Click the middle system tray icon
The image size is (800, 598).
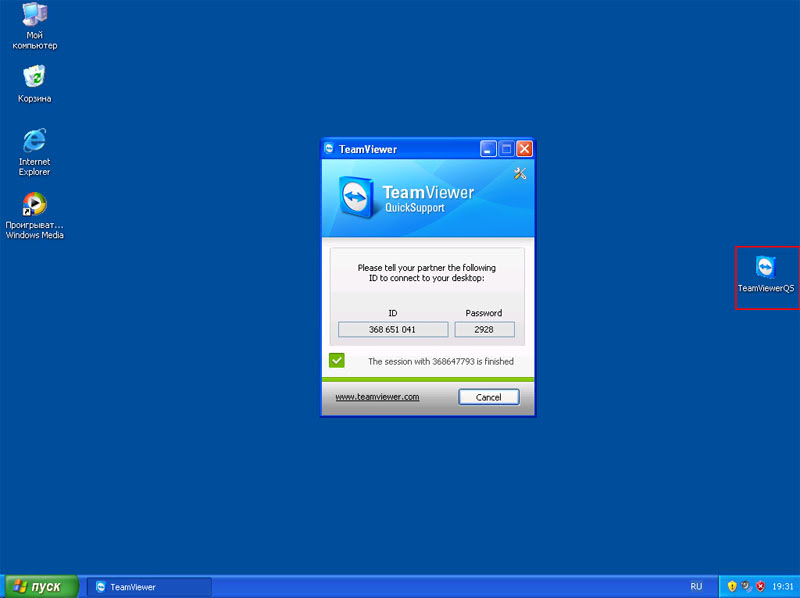[x=746, y=586]
